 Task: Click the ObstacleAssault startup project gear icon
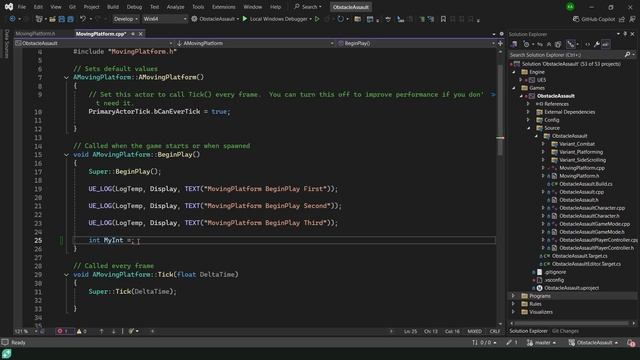pyautogui.click(x=194, y=19)
